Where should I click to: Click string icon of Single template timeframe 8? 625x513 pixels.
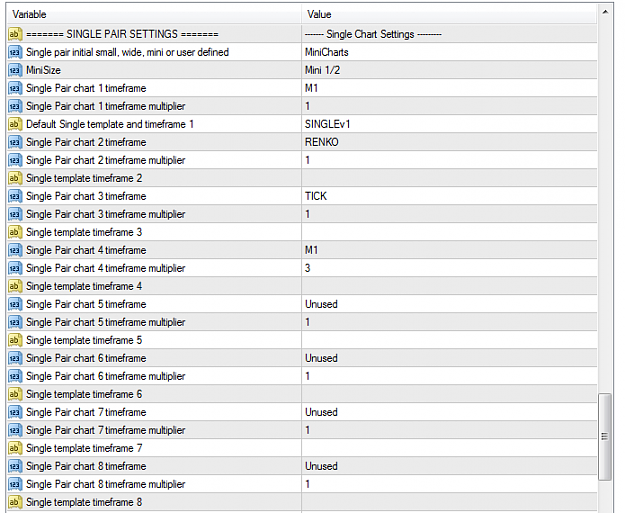[x=15, y=502]
